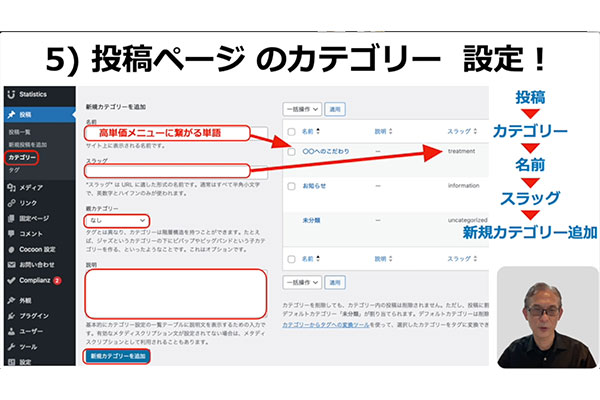Open Cocoon 設定 menu item
600x400 pixels.
pyautogui.click(x=40, y=250)
